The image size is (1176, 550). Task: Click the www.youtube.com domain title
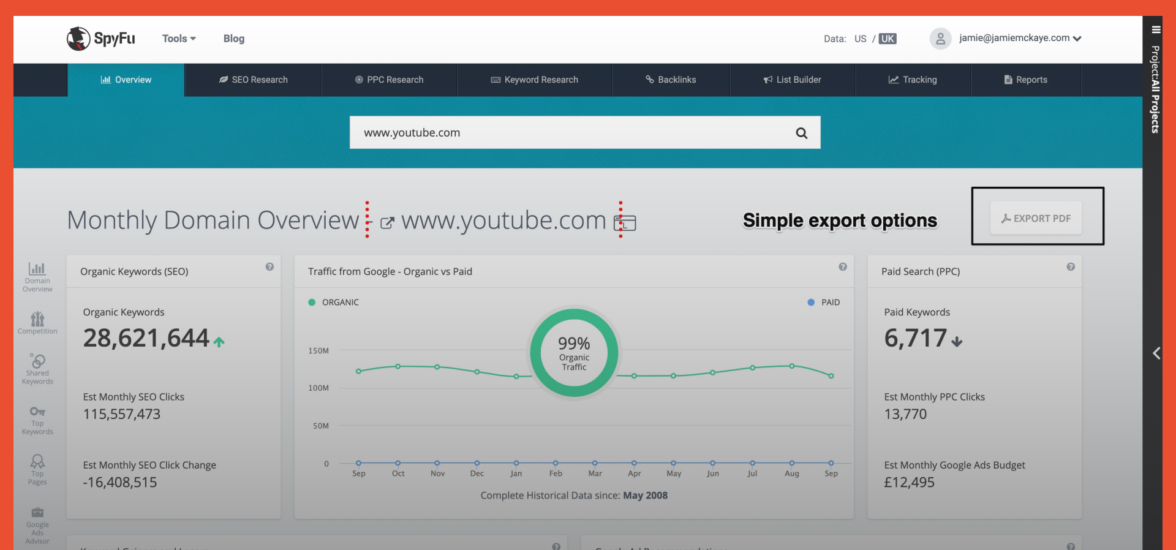(x=503, y=221)
